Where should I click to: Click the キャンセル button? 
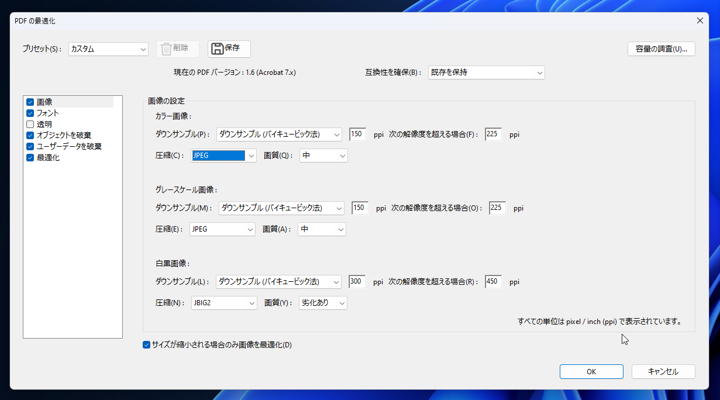pyautogui.click(x=663, y=372)
